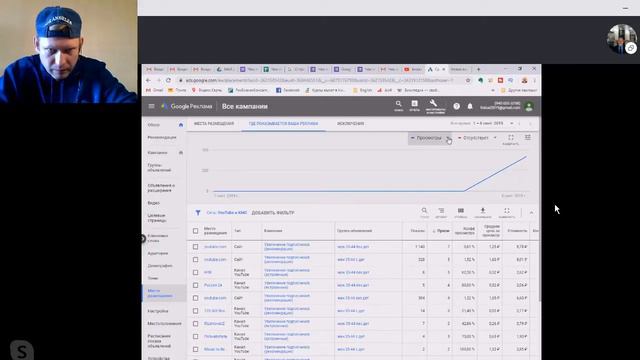The width and height of the screenshot is (640, 360).
Task: Open the second chart metric dropdown
Action: point(477,138)
